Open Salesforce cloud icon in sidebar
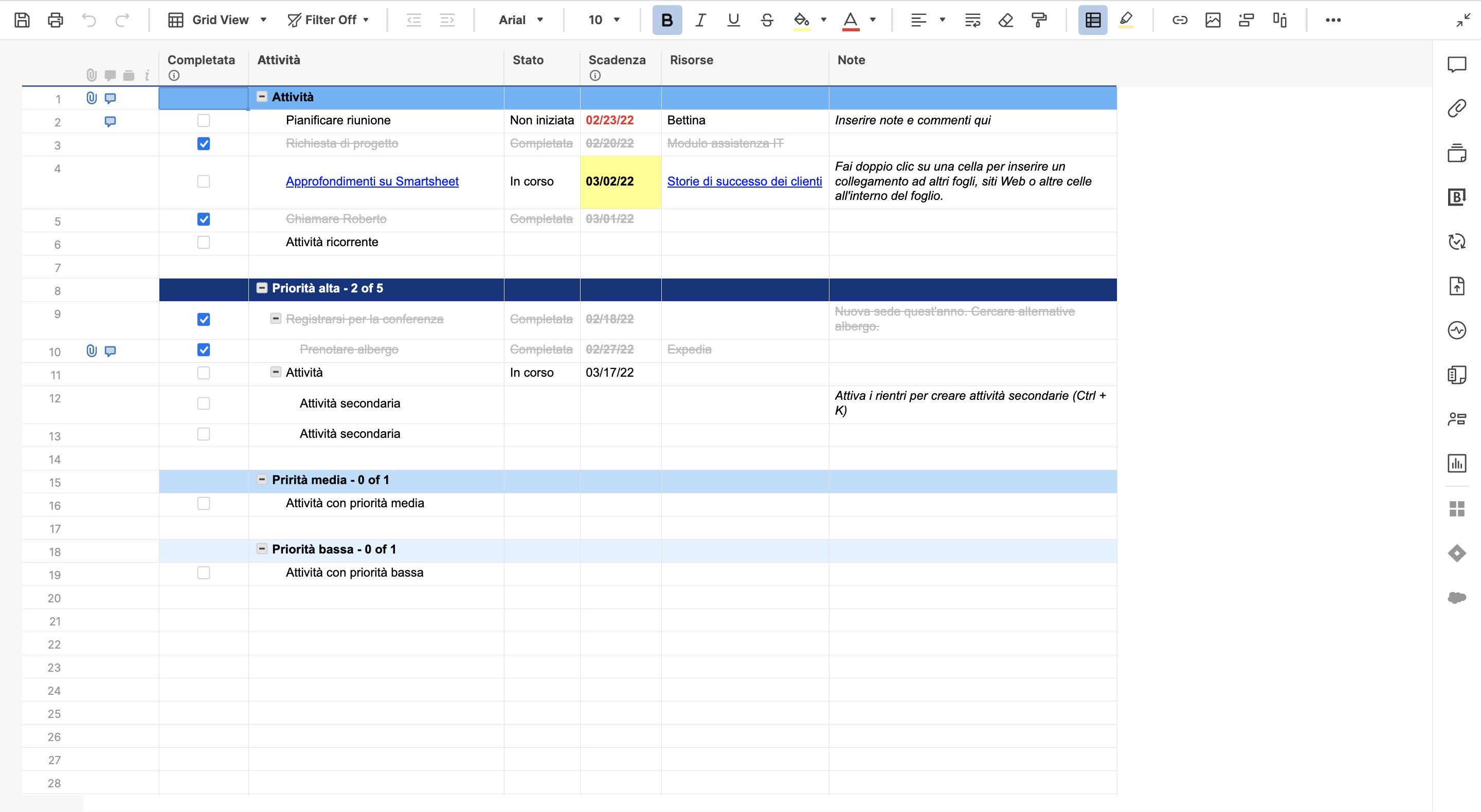 click(1457, 598)
